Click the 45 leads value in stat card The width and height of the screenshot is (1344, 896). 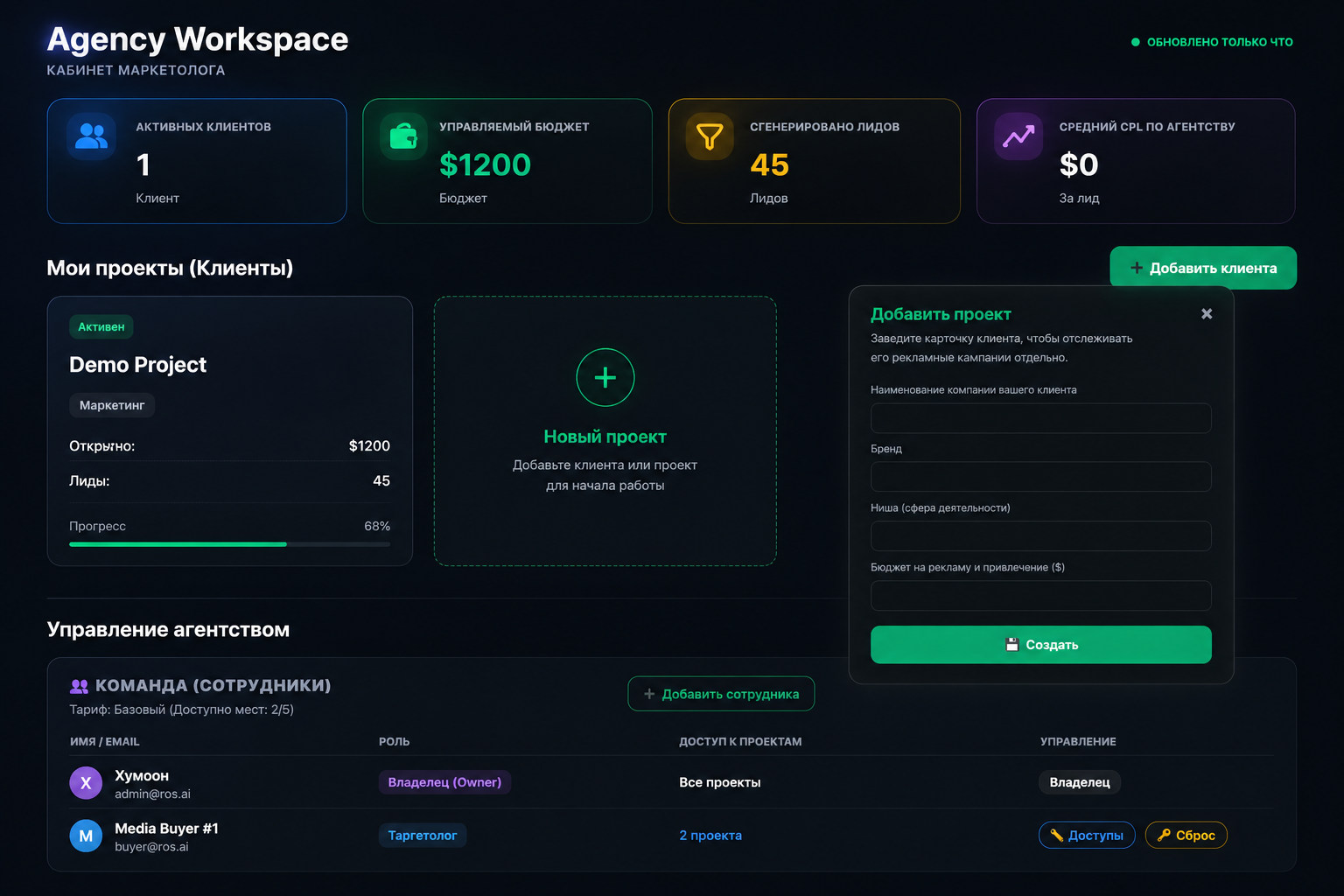(770, 164)
